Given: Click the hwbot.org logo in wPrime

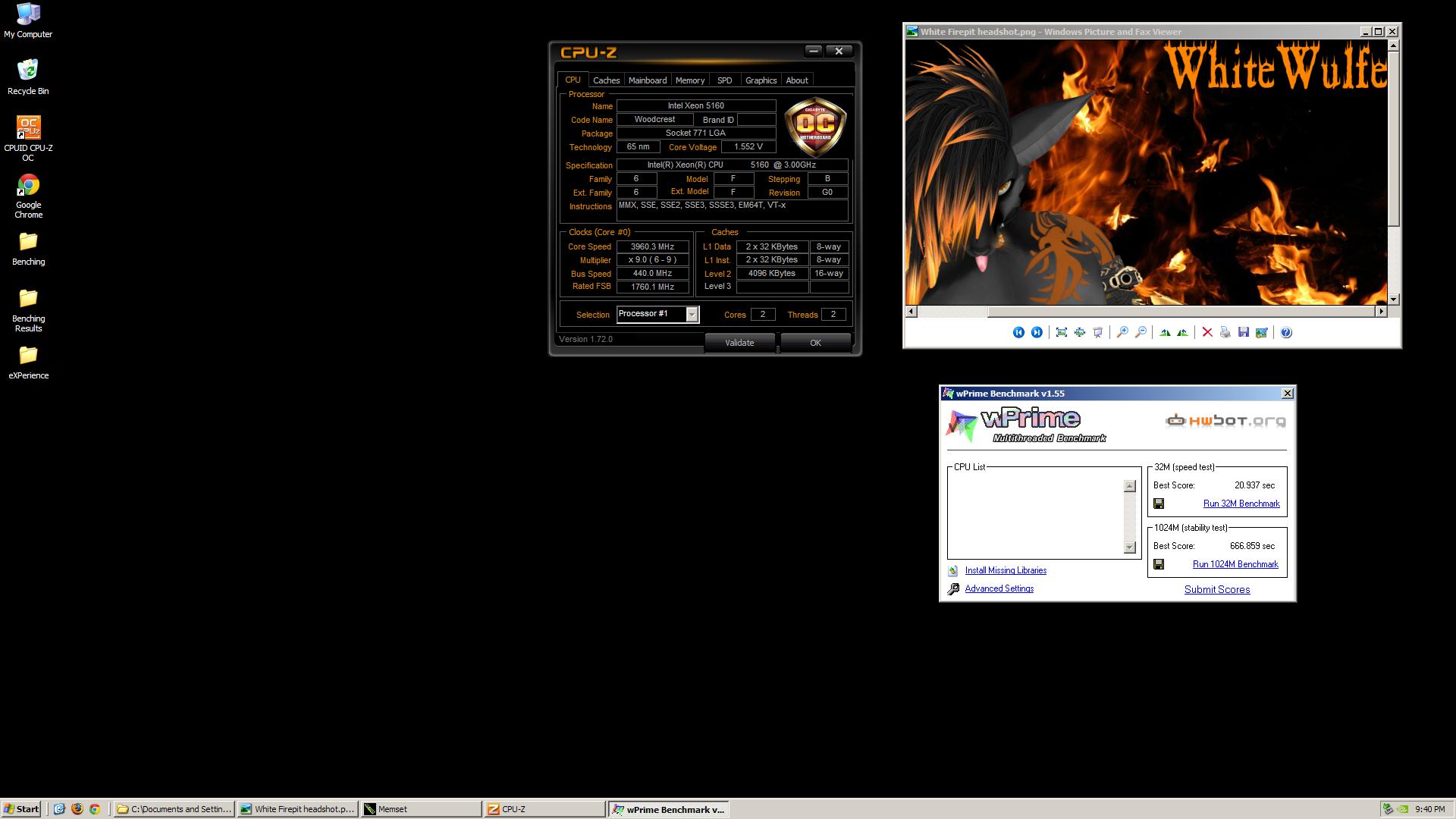Looking at the screenshot, I should 1225,421.
